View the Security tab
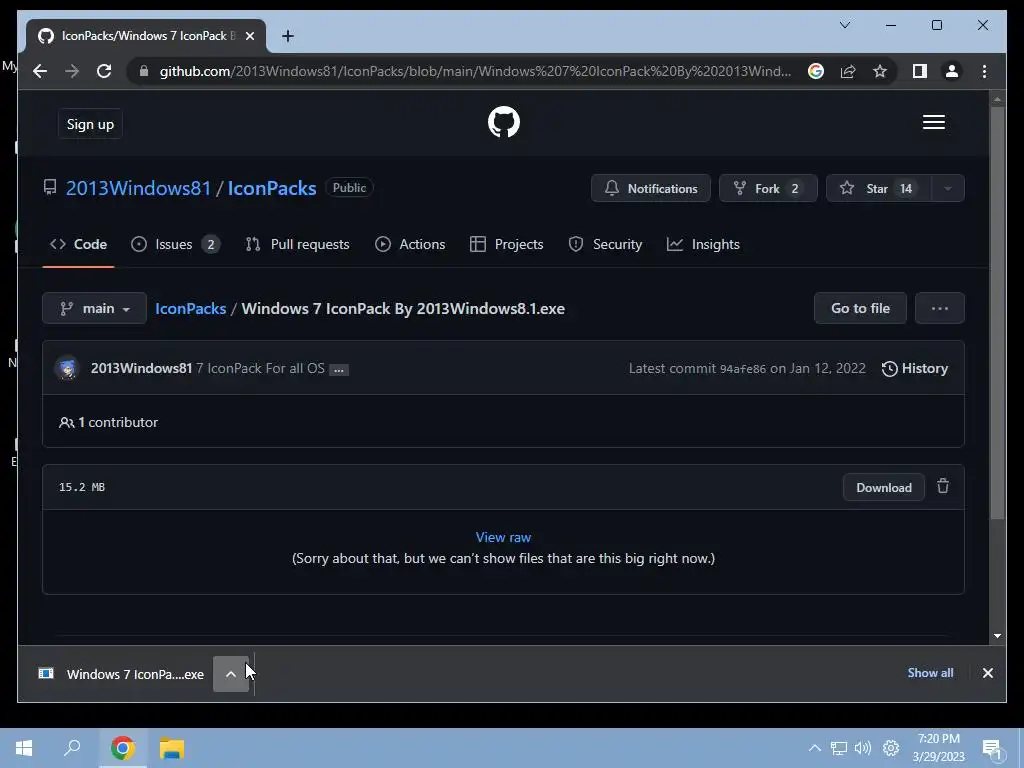The image size is (1024, 768). point(605,244)
